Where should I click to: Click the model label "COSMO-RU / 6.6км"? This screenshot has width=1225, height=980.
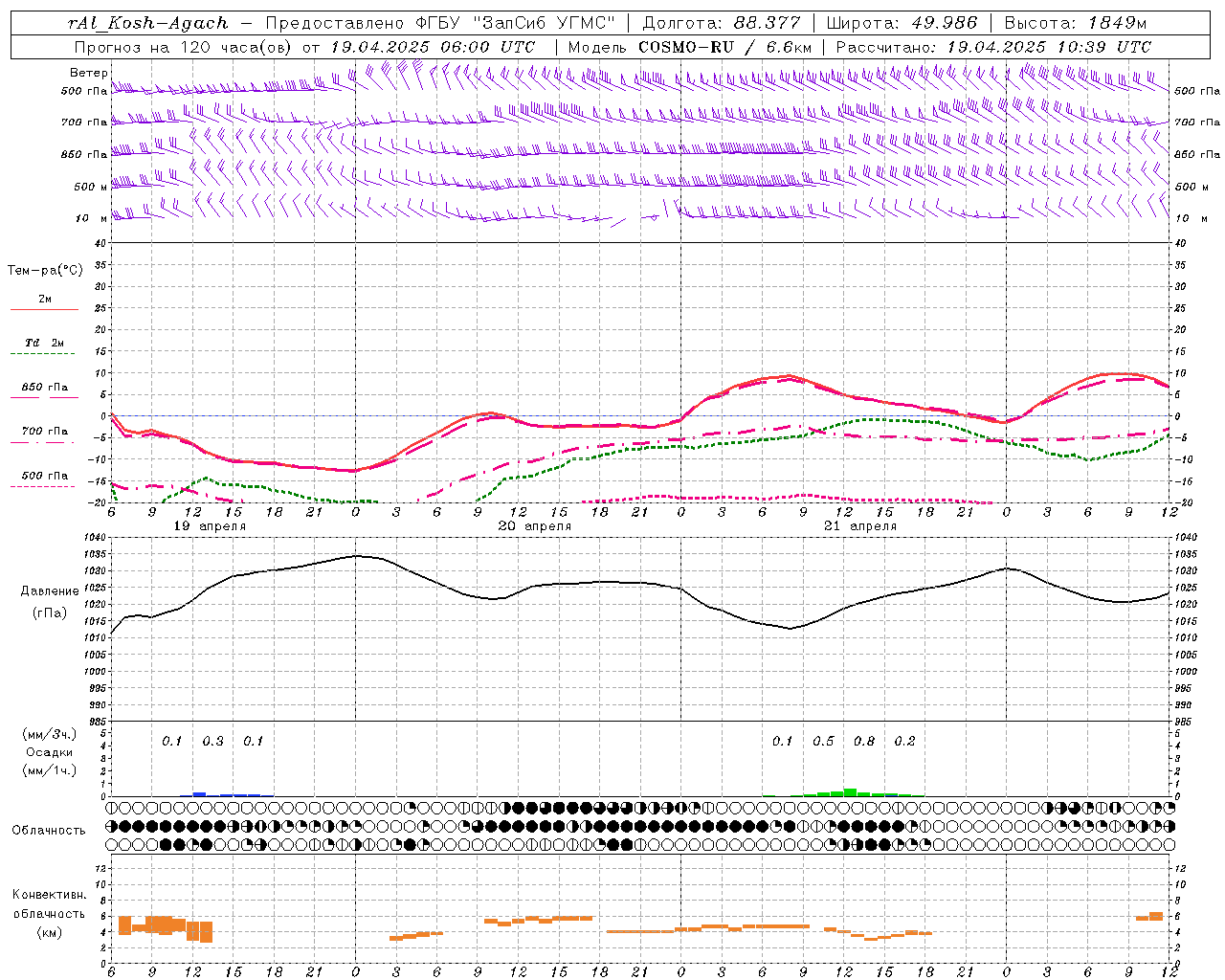pos(724,47)
